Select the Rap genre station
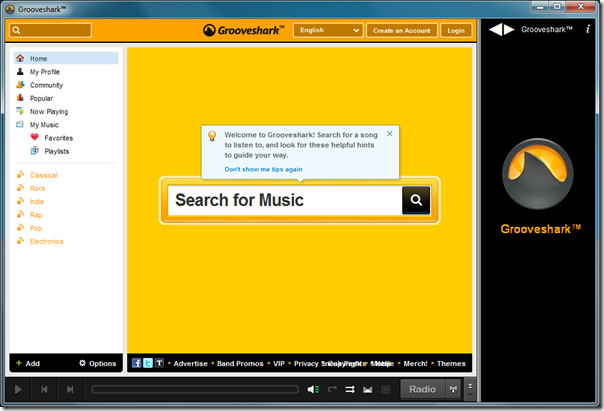 [36, 215]
